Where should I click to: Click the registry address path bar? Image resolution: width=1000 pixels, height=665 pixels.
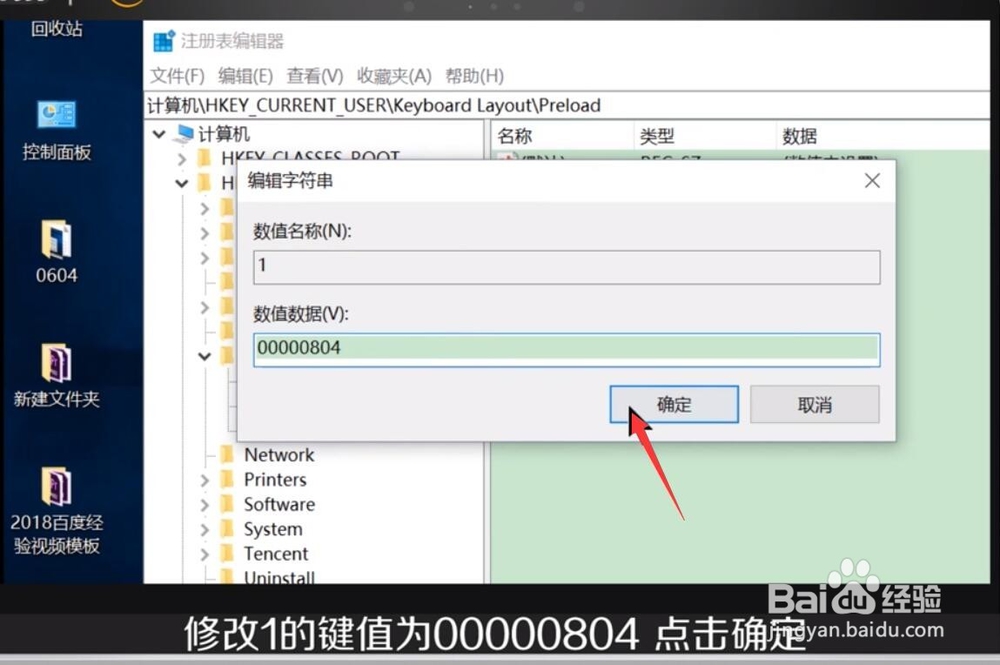[x=568, y=105]
